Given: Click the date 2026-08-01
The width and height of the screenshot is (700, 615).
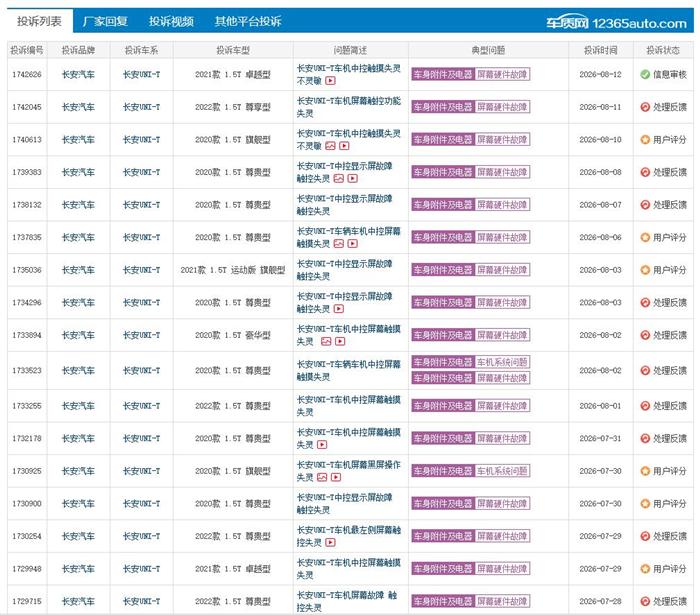Looking at the screenshot, I should click(x=600, y=406).
